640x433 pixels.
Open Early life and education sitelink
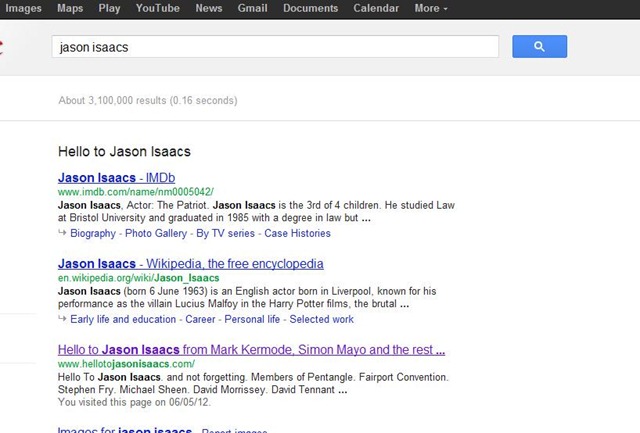click(124, 319)
